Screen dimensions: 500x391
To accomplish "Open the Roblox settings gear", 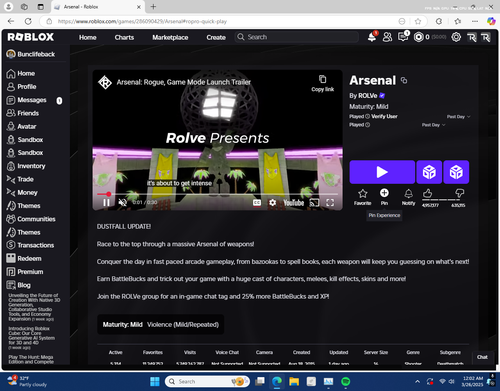I will coord(456,37).
